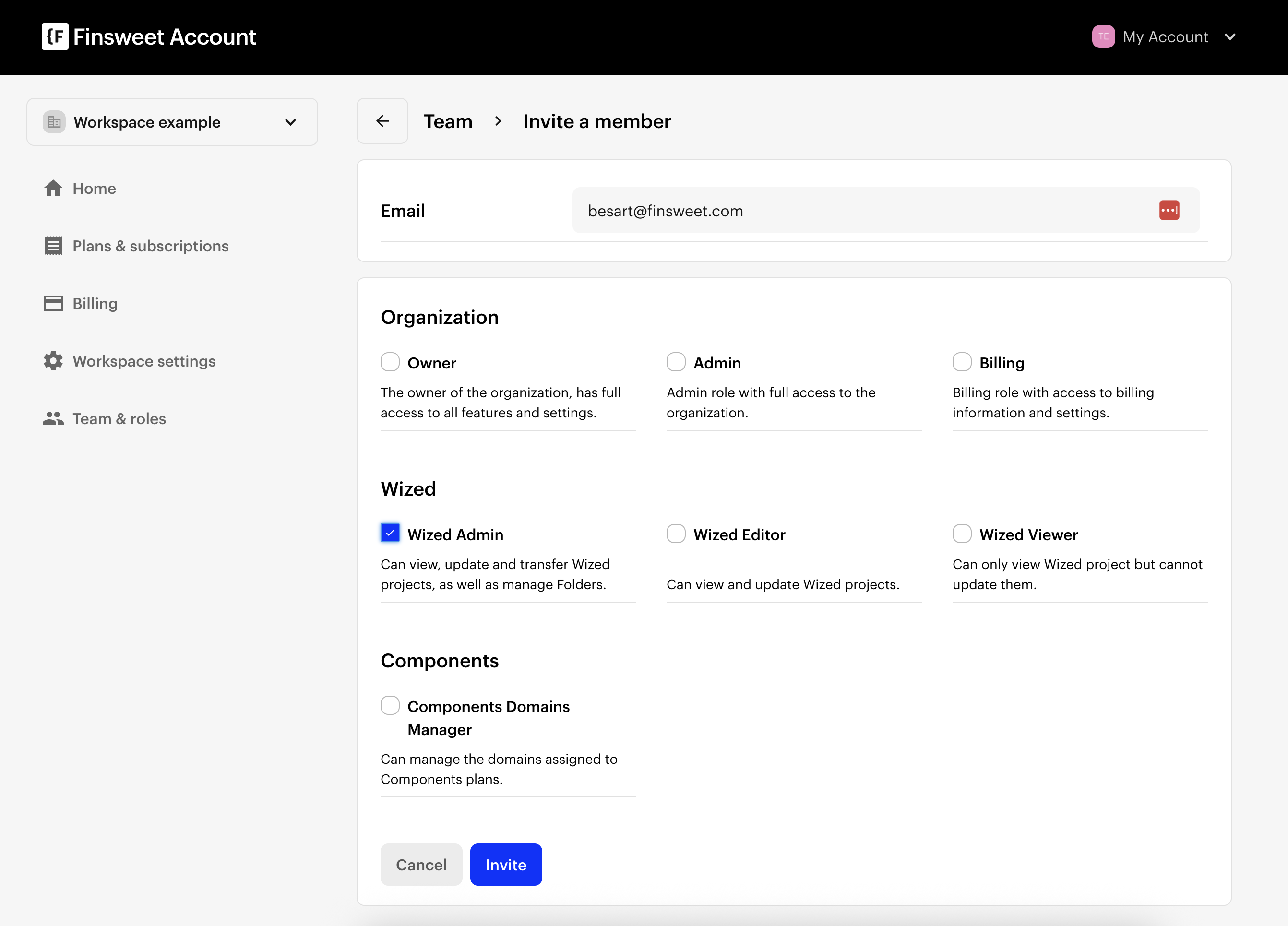Click the Components Domains Manager label

(489, 718)
